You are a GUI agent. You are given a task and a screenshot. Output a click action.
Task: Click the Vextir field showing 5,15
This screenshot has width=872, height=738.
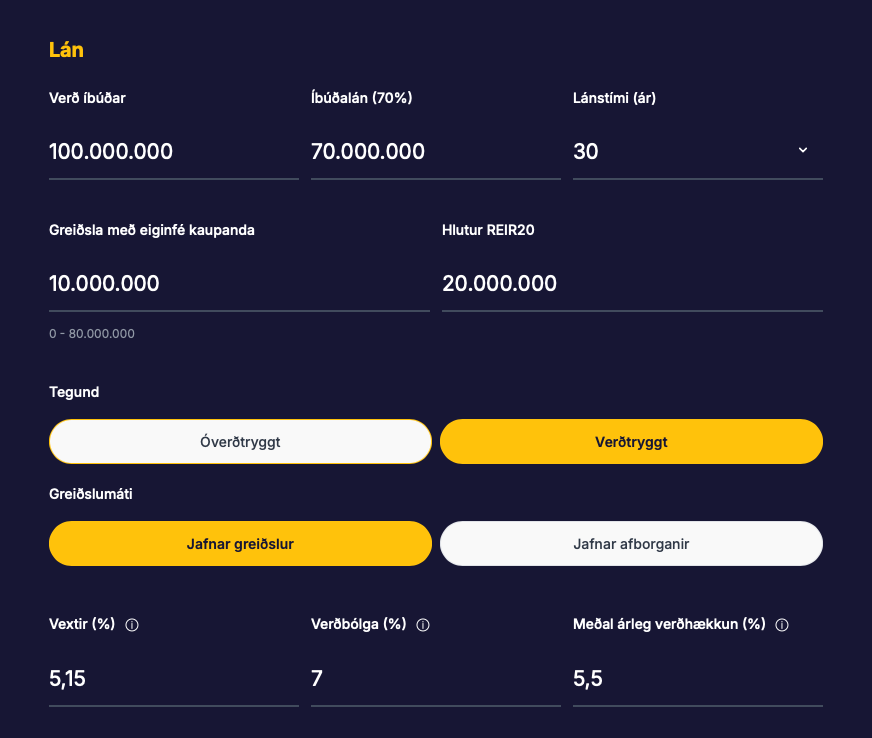coord(173,680)
